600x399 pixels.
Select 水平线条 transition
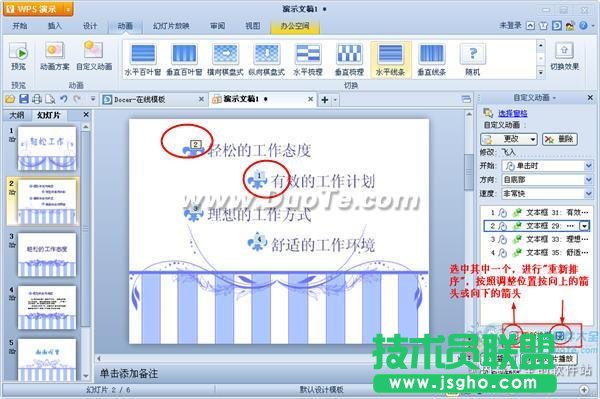point(390,60)
